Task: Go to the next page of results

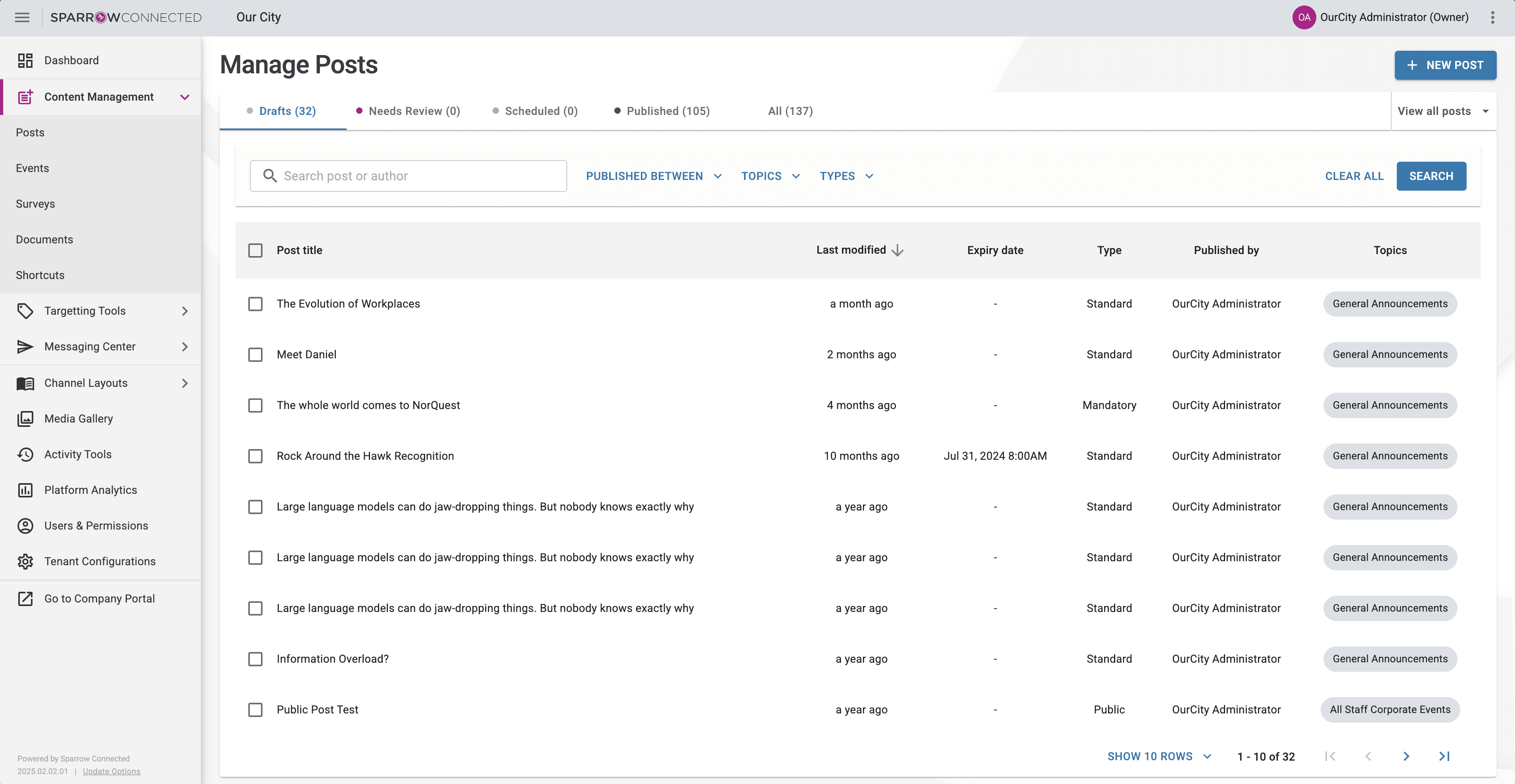Action: [x=1406, y=756]
